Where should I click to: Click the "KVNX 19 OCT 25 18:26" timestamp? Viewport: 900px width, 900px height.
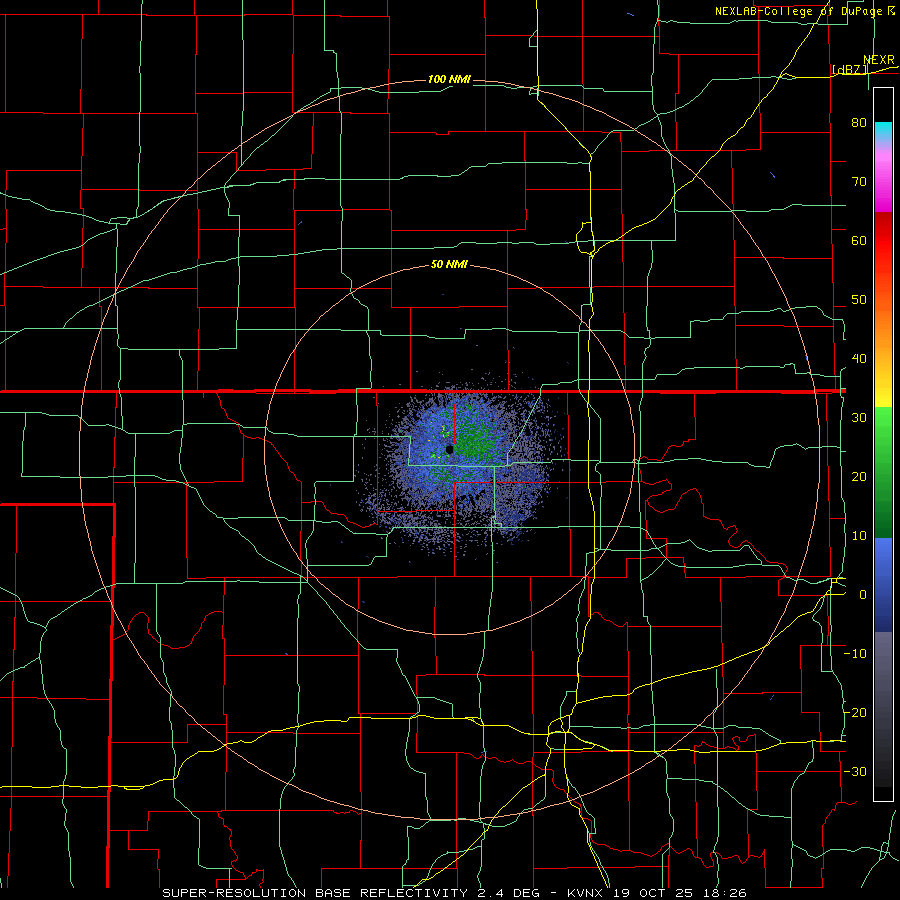(x=657, y=893)
